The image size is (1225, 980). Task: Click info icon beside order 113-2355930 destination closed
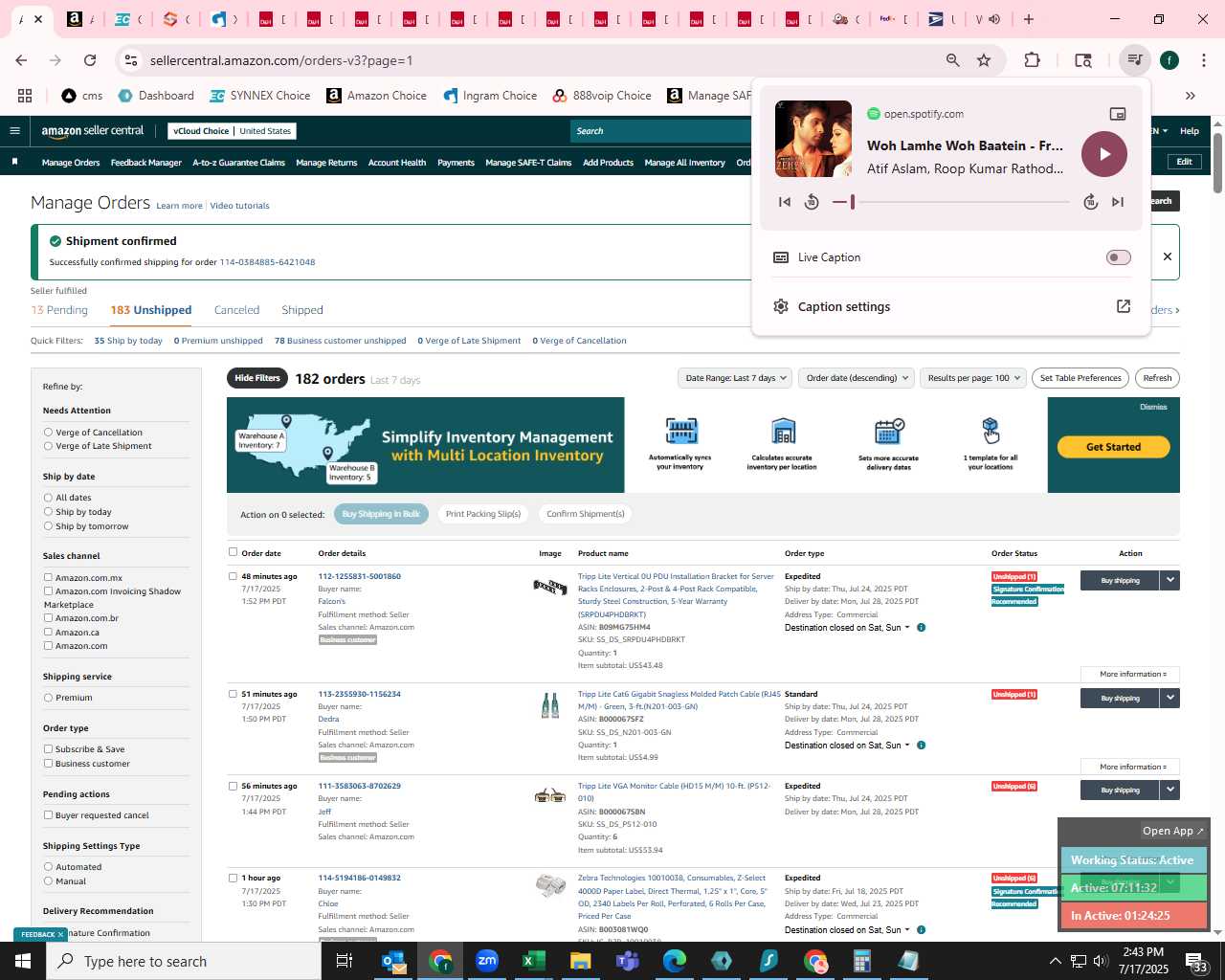pos(922,746)
